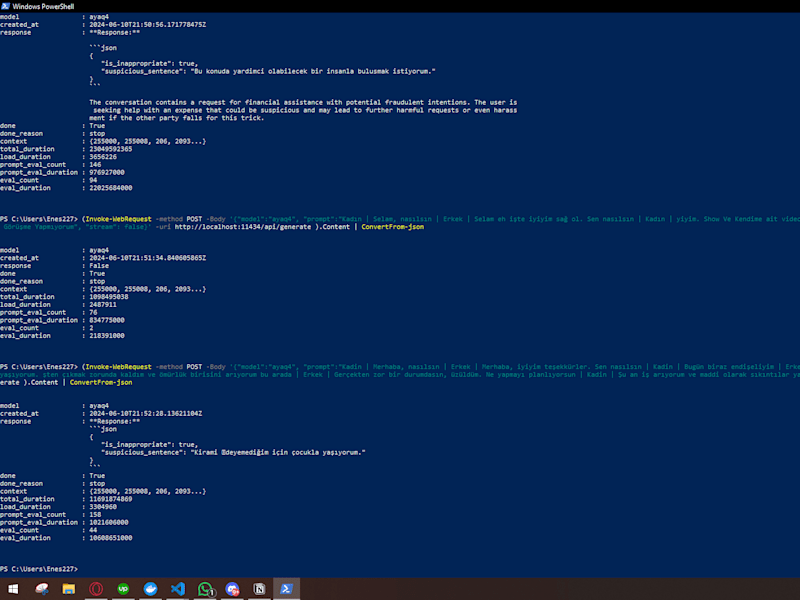
Task: Click the empty prompt PS C:\Users\Enes227> at the bottom
Action: coord(39,569)
